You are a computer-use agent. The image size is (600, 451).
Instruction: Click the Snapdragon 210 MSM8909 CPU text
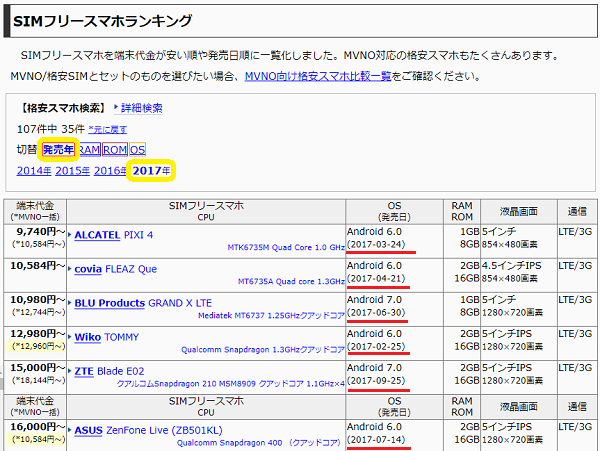tap(230, 384)
